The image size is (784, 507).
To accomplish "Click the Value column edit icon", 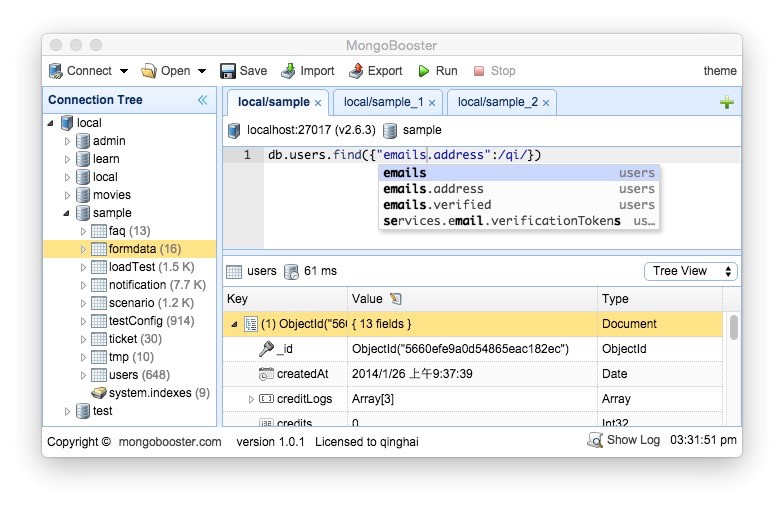I will pos(396,298).
